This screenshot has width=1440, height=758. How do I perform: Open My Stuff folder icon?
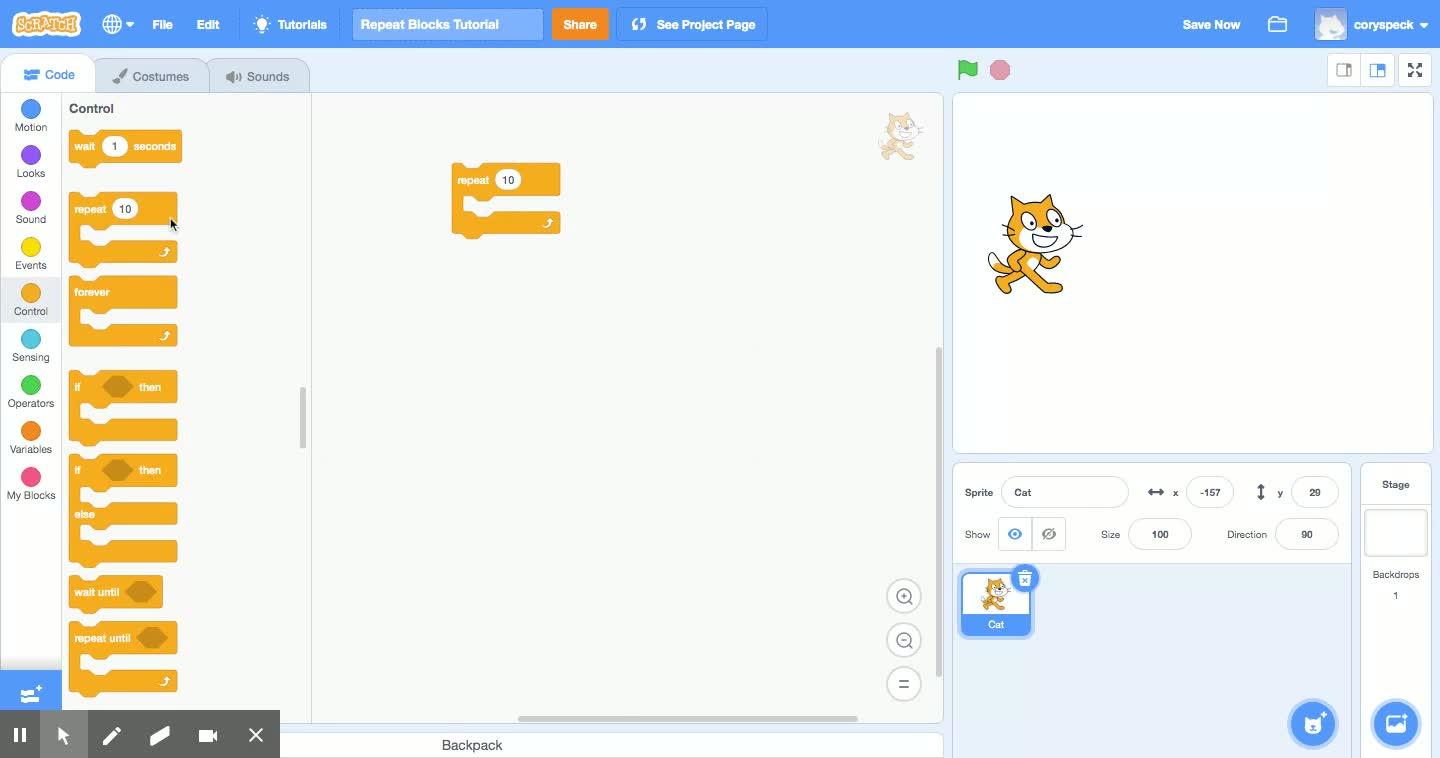1277,24
